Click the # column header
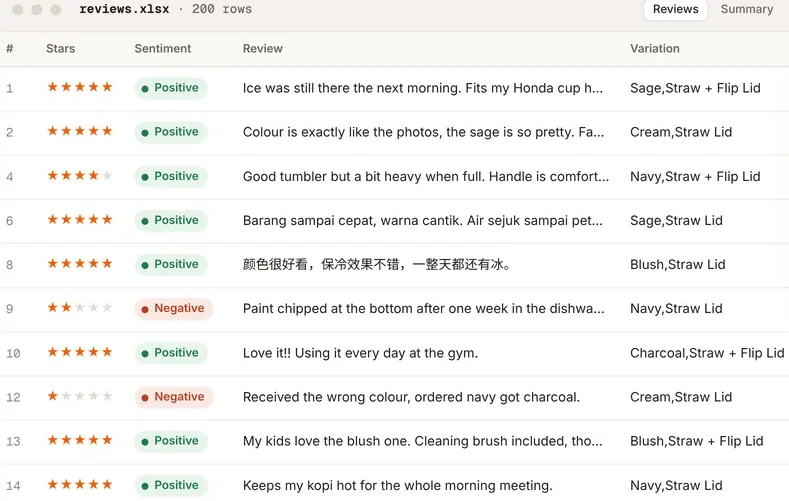789x501 pixels. [x=10, y=48]
